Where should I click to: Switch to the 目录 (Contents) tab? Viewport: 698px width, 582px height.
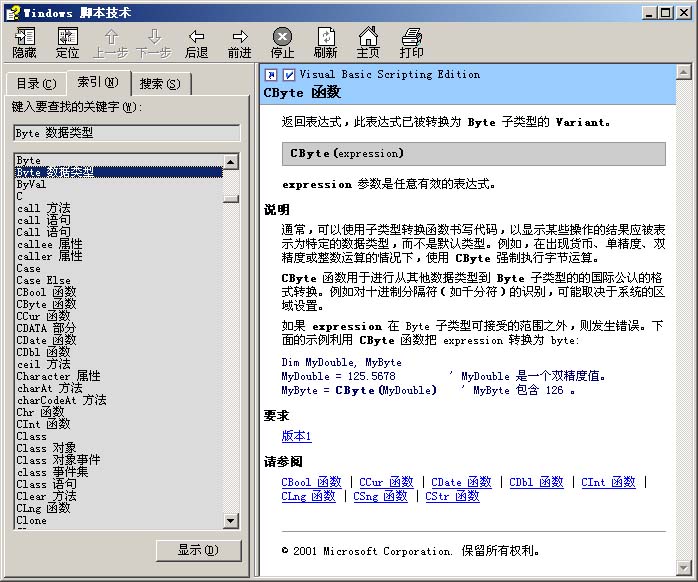[x=37, y=84]
